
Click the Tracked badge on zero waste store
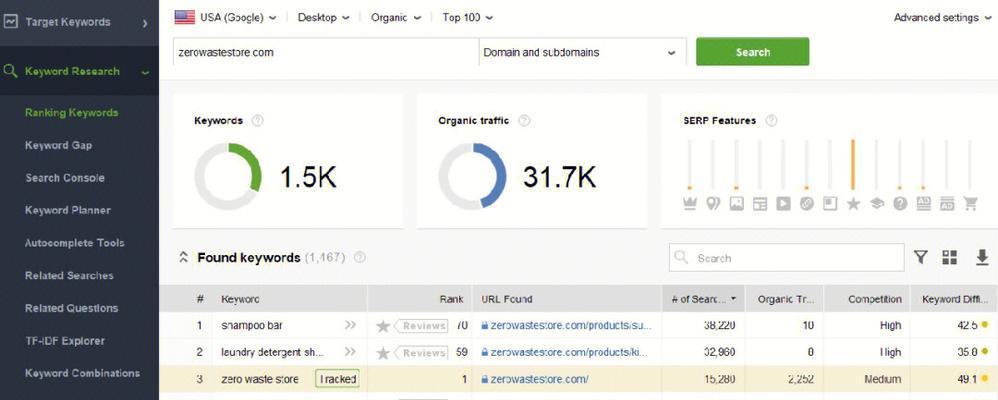tap(337, 379)
